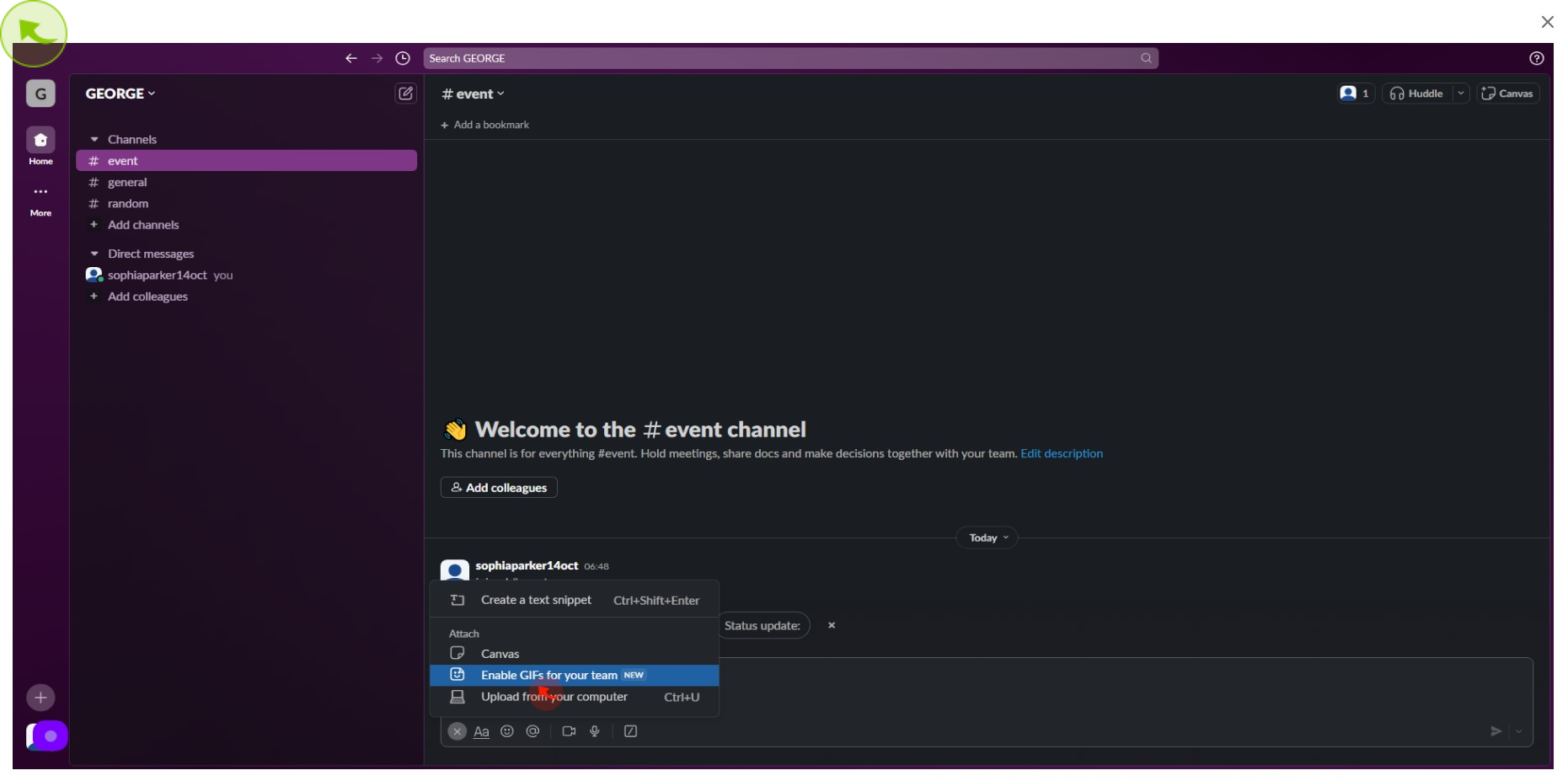Screen dimensions: 1568x781
Task: Add a bookmark to the channel
Action: pos(485,125)
